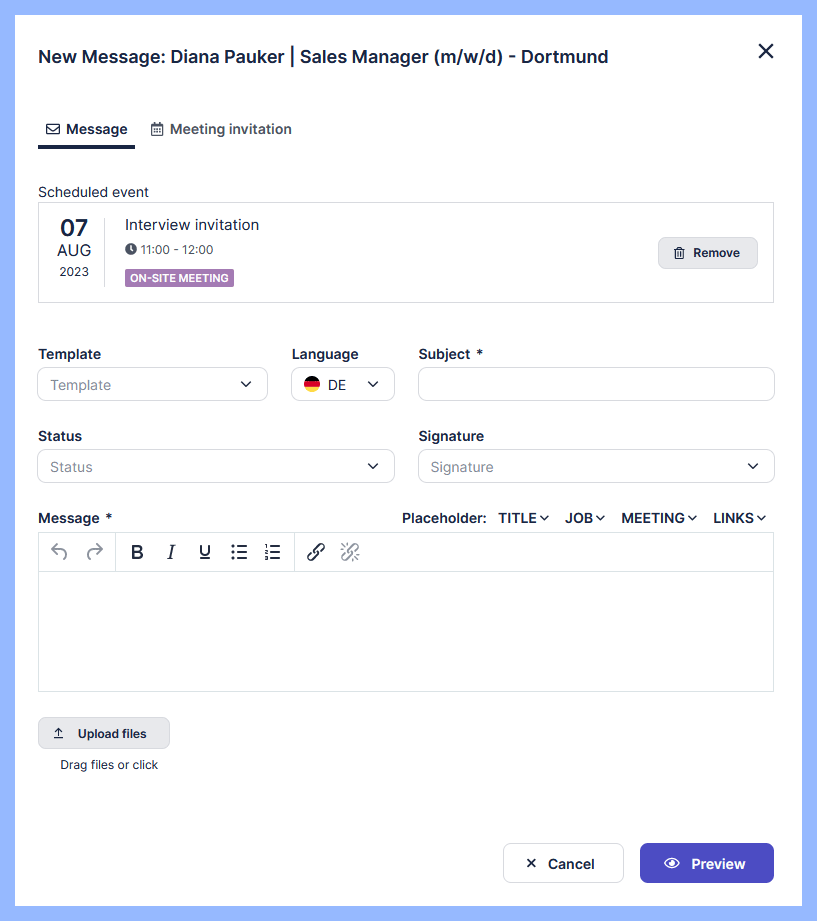Insert a bulleted list
This screenshot has height=921, width=817.
pos(239,552)
